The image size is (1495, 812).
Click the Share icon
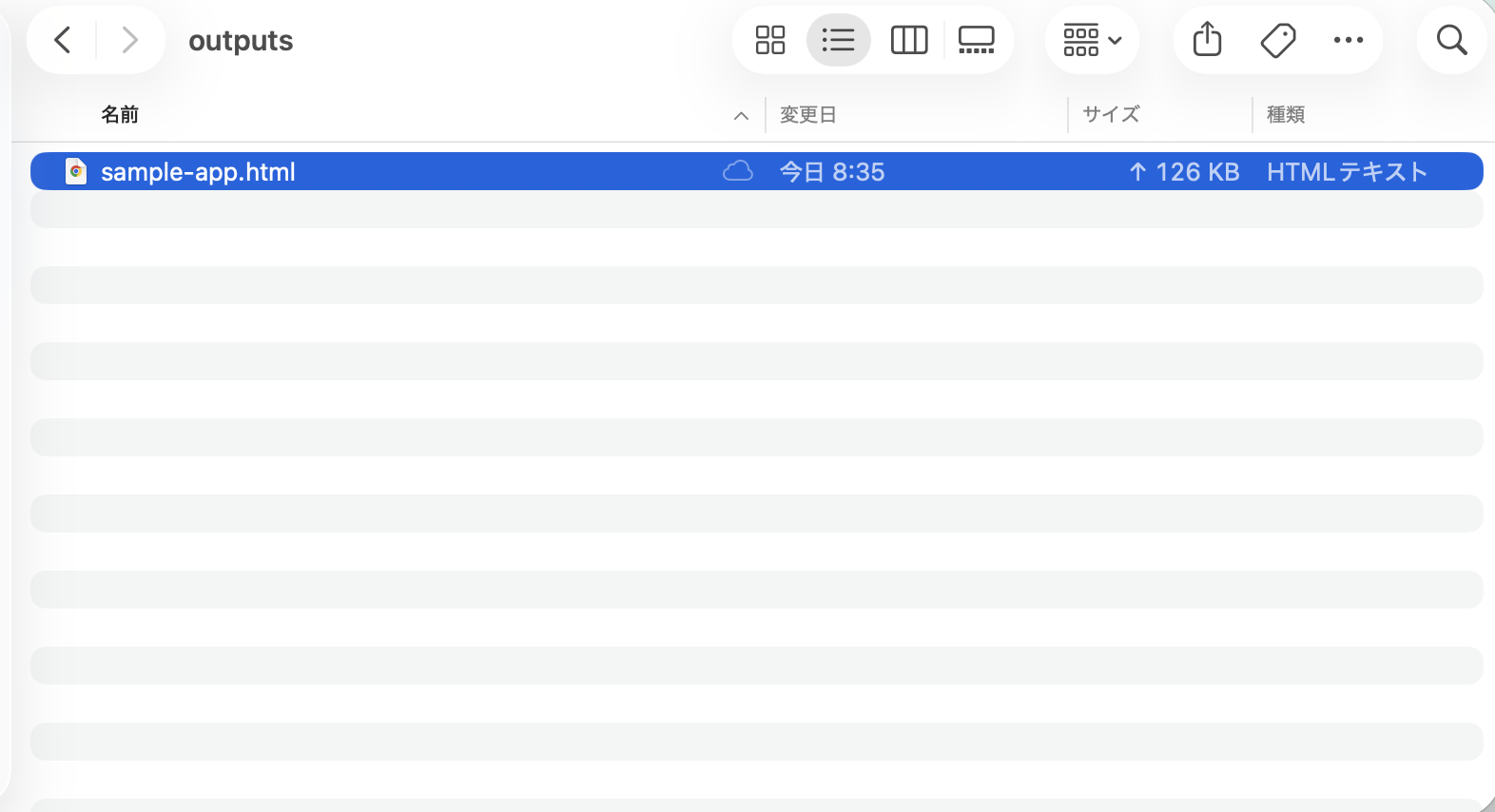(1208, 40)
